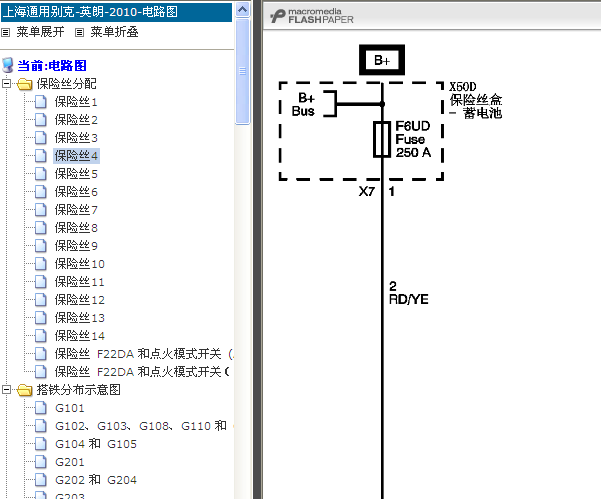This screenshot has height=499, width=601.
Task: Click 菜单展开 to expand all menus
Action: point(40,32)
